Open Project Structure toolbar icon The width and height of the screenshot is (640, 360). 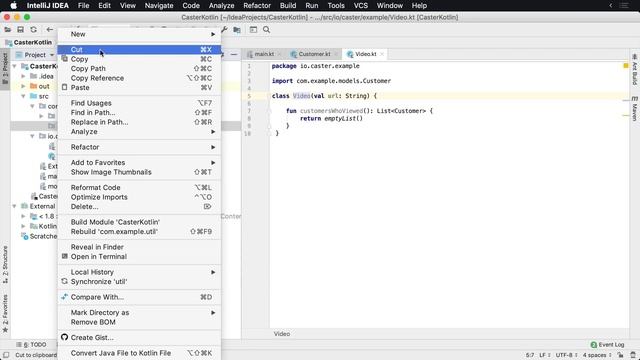coord(237,29)
